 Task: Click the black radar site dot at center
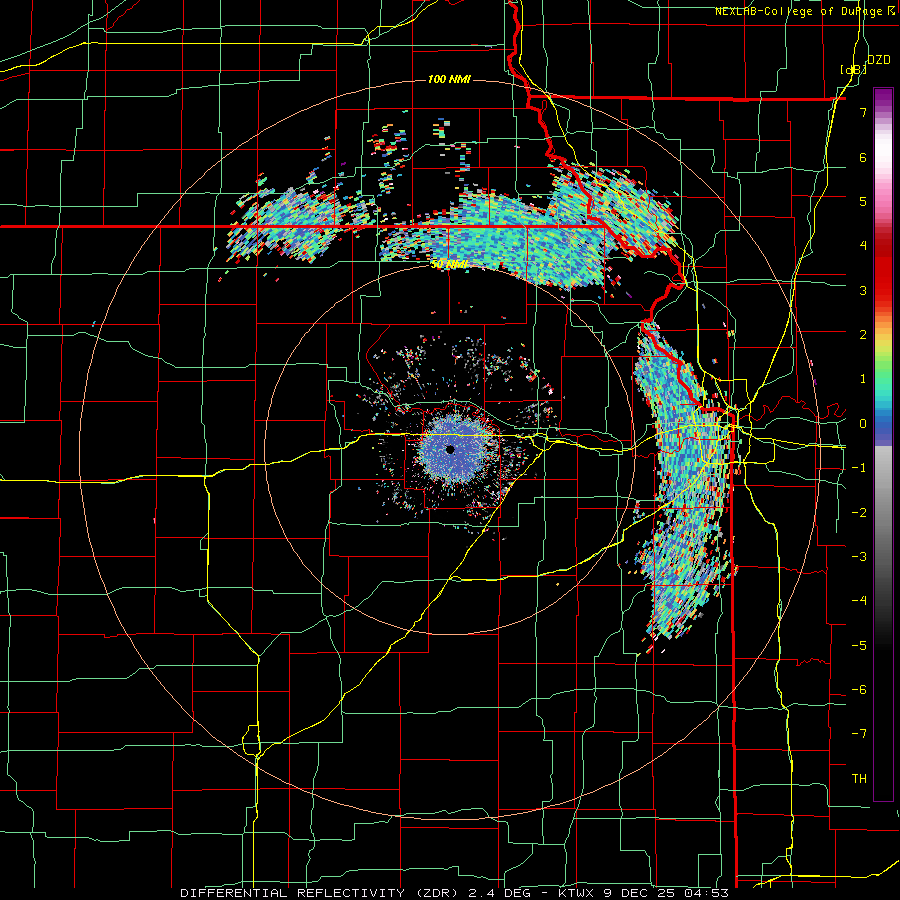[450, 449]
